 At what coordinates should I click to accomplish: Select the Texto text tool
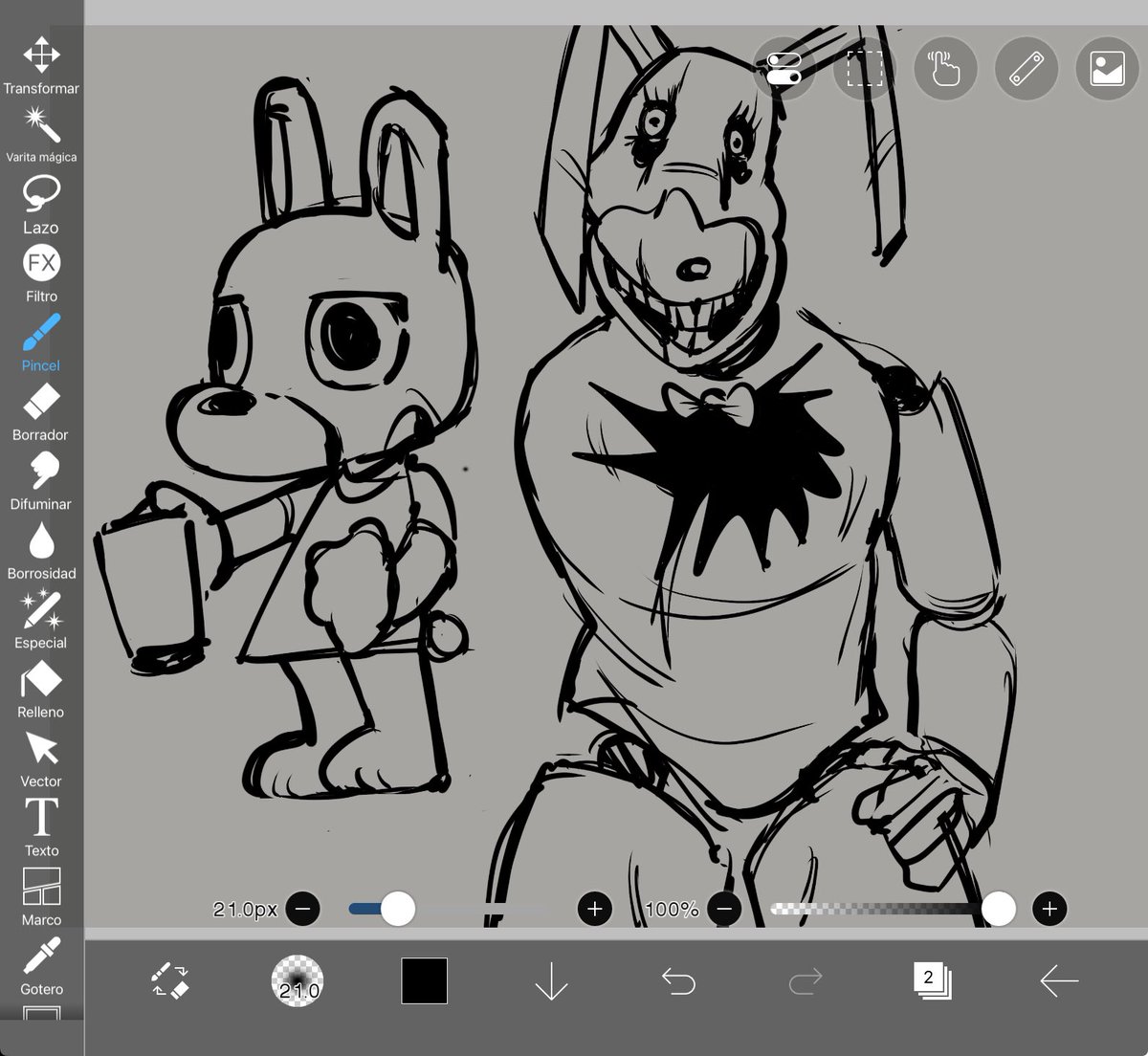(41, 827)
